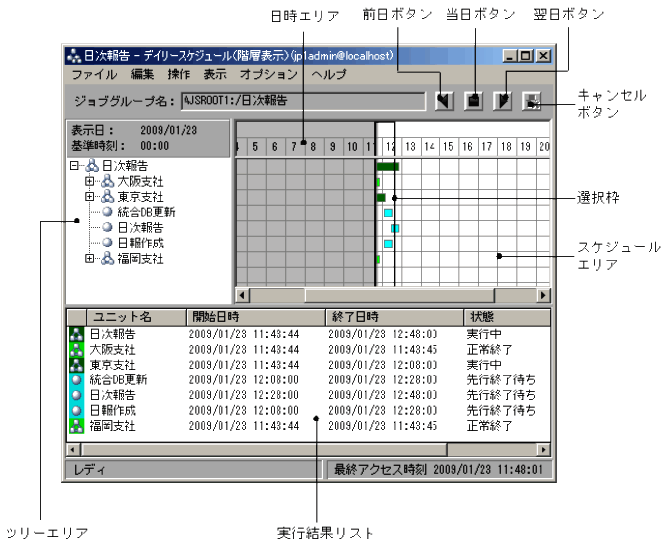Click the 統合DB更新 job icon in tree

point(108,212)
